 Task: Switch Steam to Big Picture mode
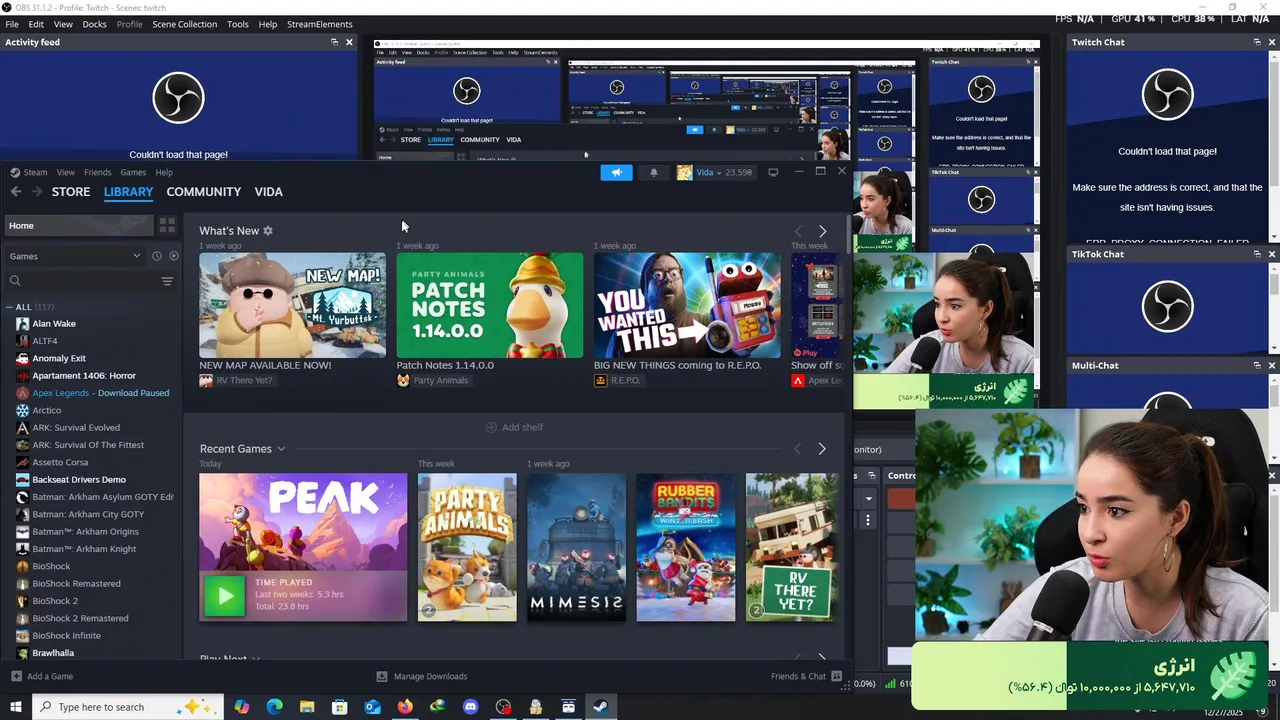point(773,172)
